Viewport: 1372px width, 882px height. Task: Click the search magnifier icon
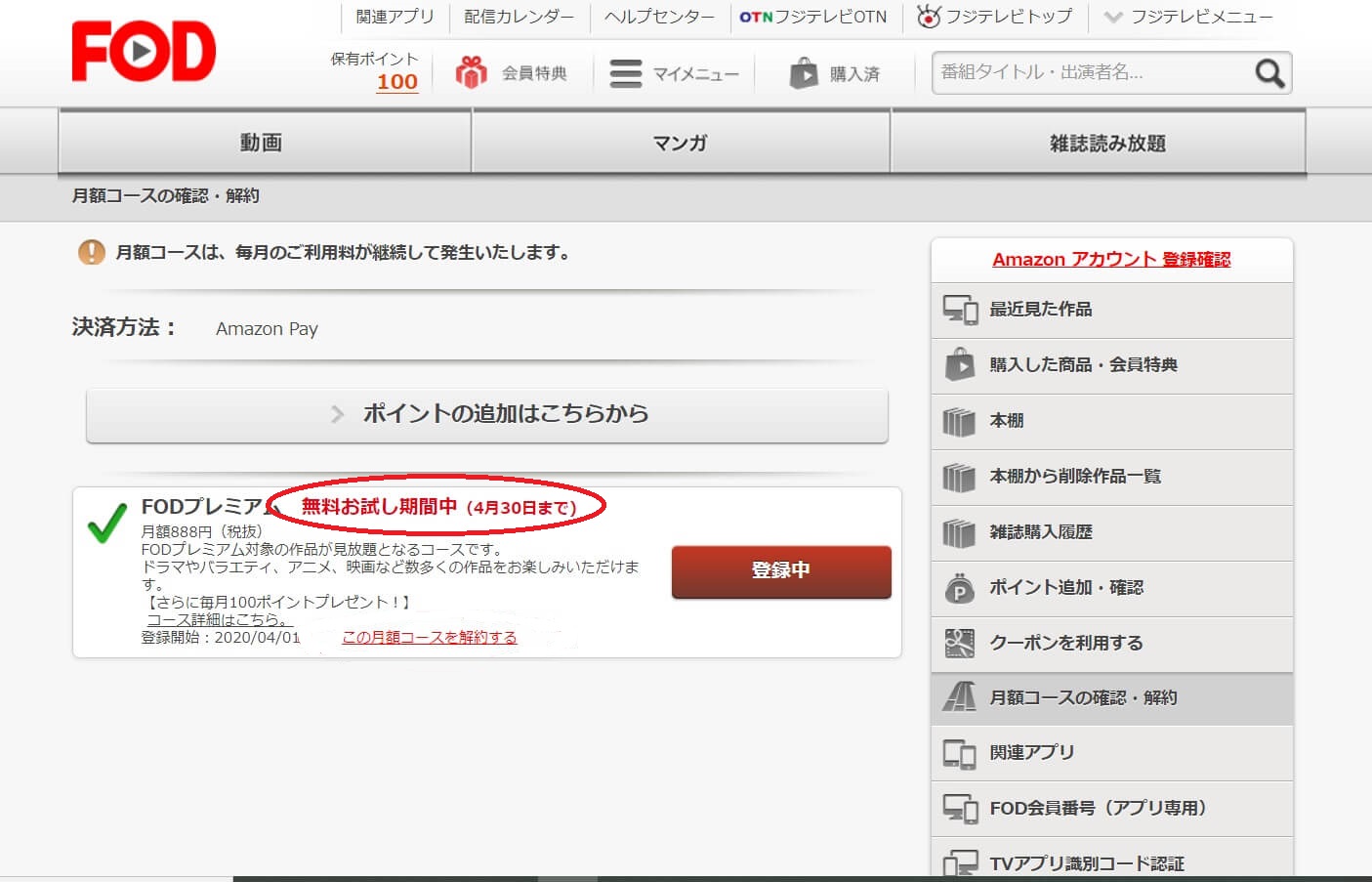[1268, 72]
